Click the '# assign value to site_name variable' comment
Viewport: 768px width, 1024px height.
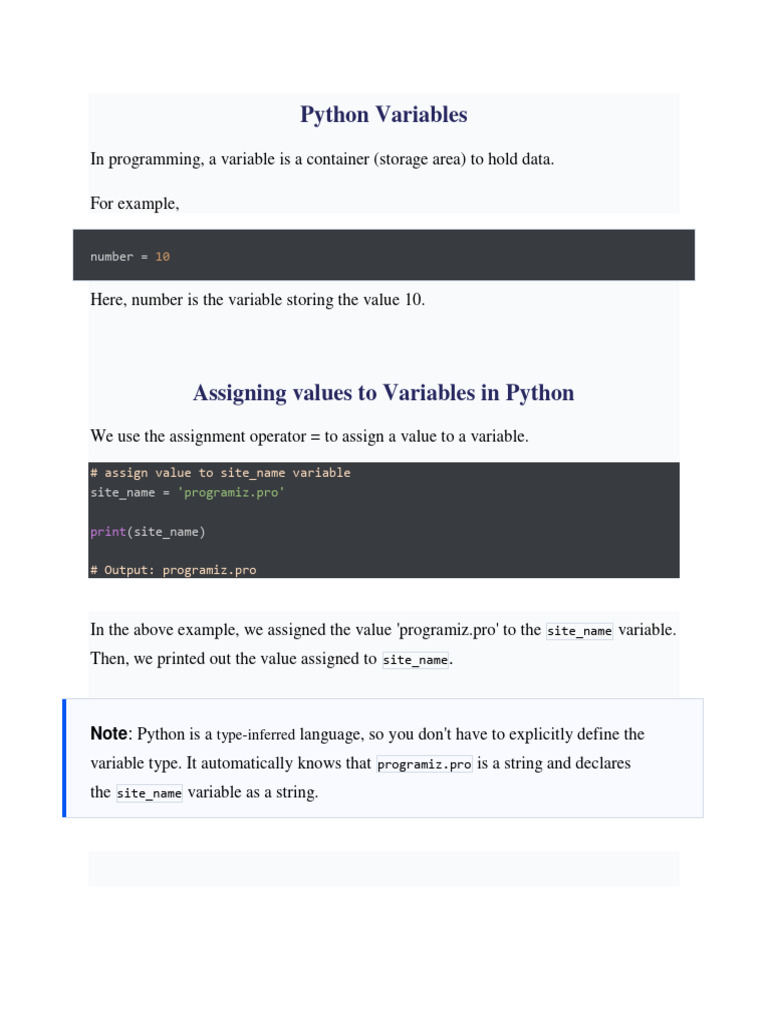pos(220,472)
